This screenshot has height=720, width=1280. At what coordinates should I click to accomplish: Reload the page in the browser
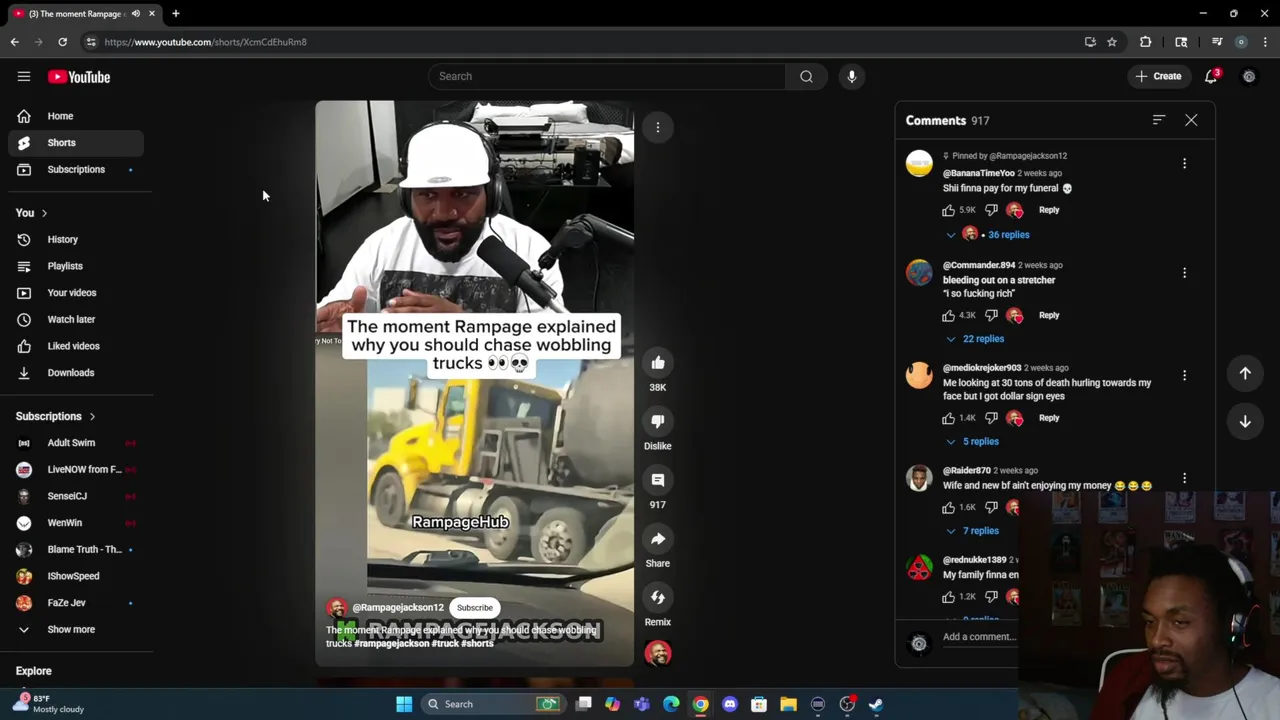click(x=62, y=42)
